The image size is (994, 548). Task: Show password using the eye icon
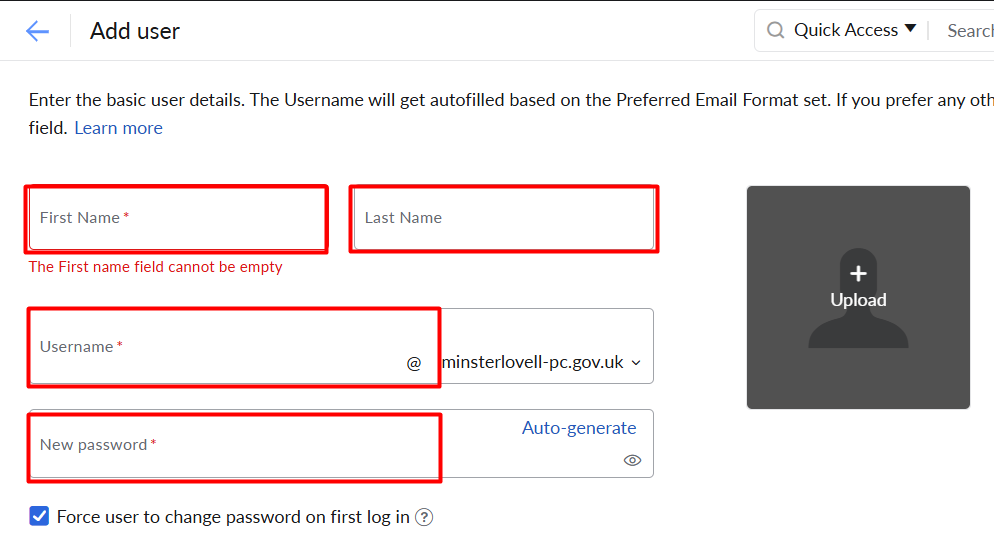click(x=632, y=460)
